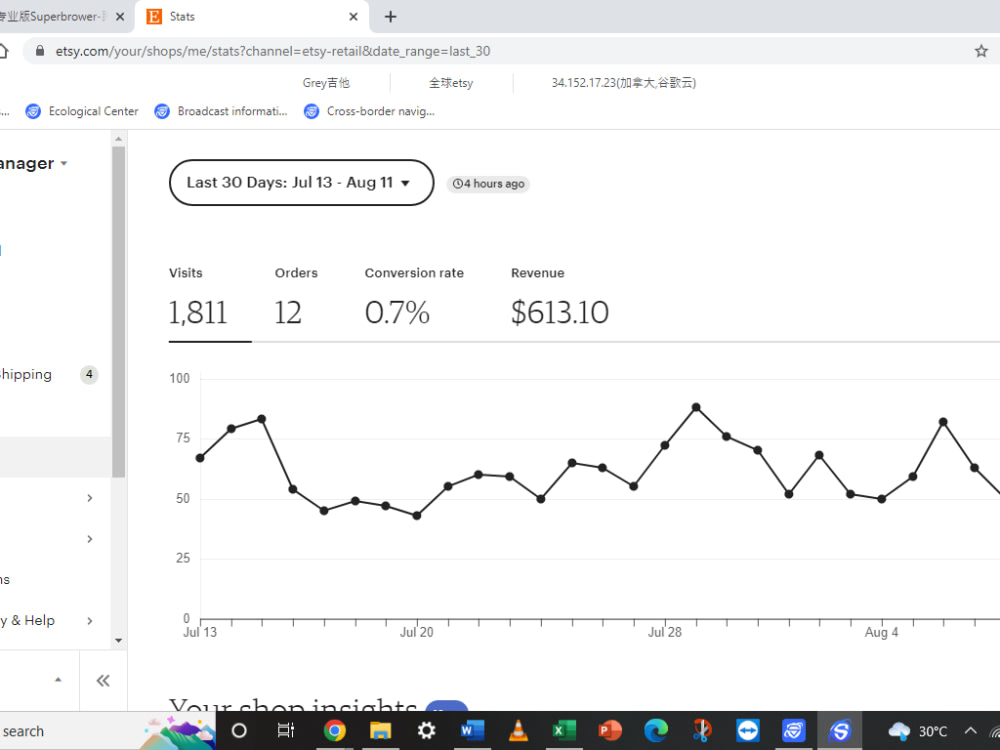Close the Stats browser tab
The height and width of the screenshot is (750, 1000).
pos(353,17)
